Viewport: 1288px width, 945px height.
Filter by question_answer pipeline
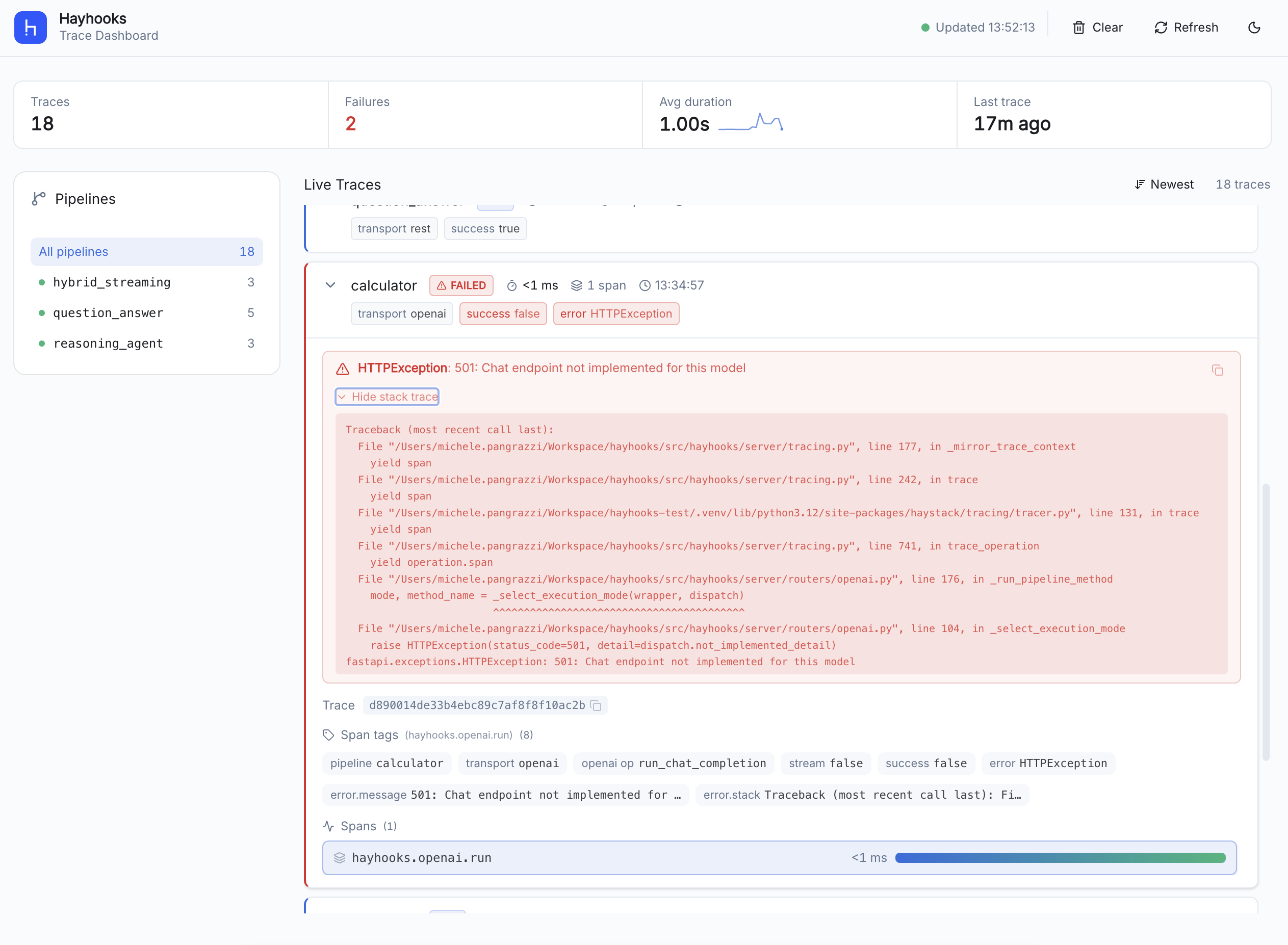point(146,313)
